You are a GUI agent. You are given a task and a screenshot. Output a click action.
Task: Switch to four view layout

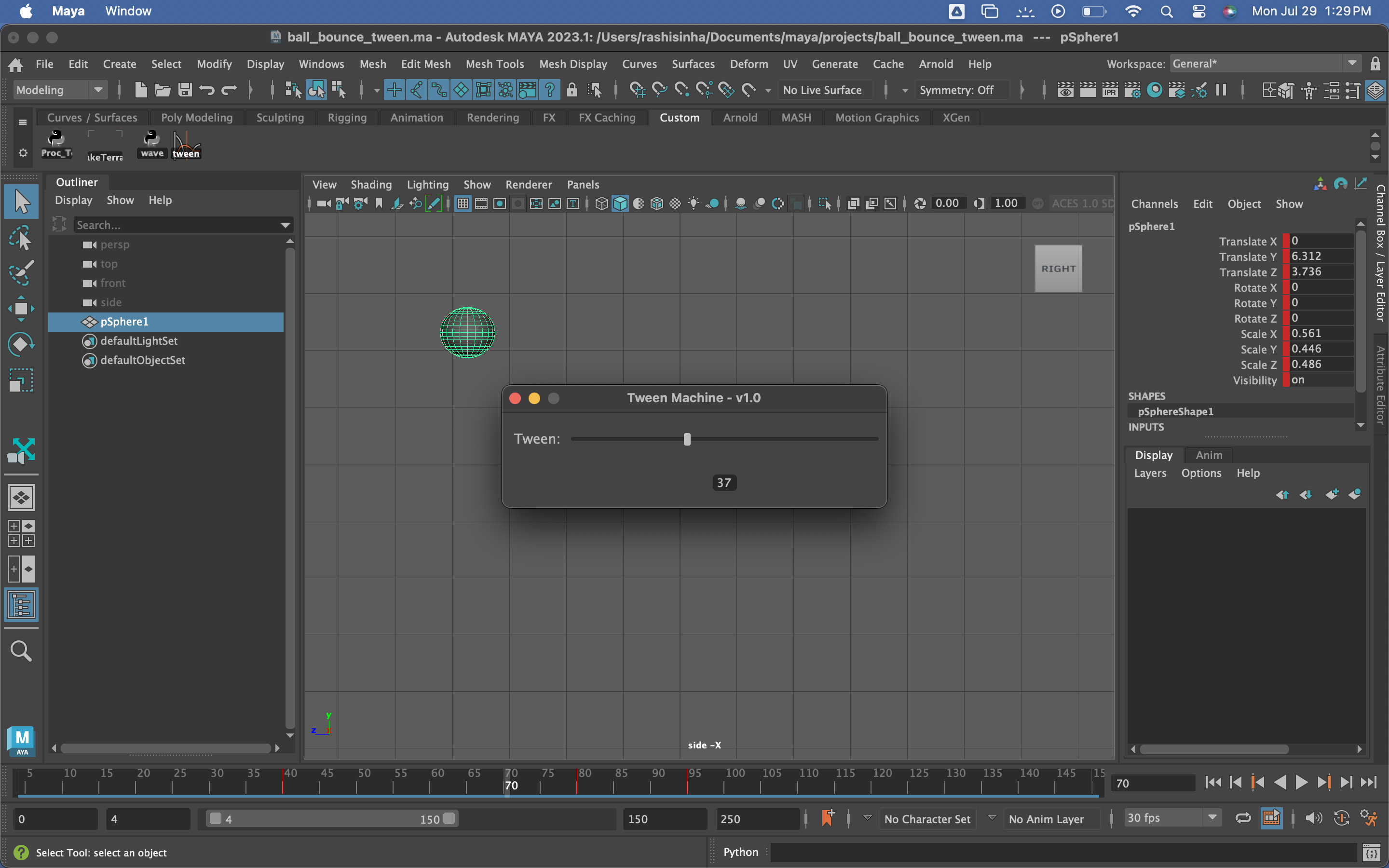coord(21,533)
